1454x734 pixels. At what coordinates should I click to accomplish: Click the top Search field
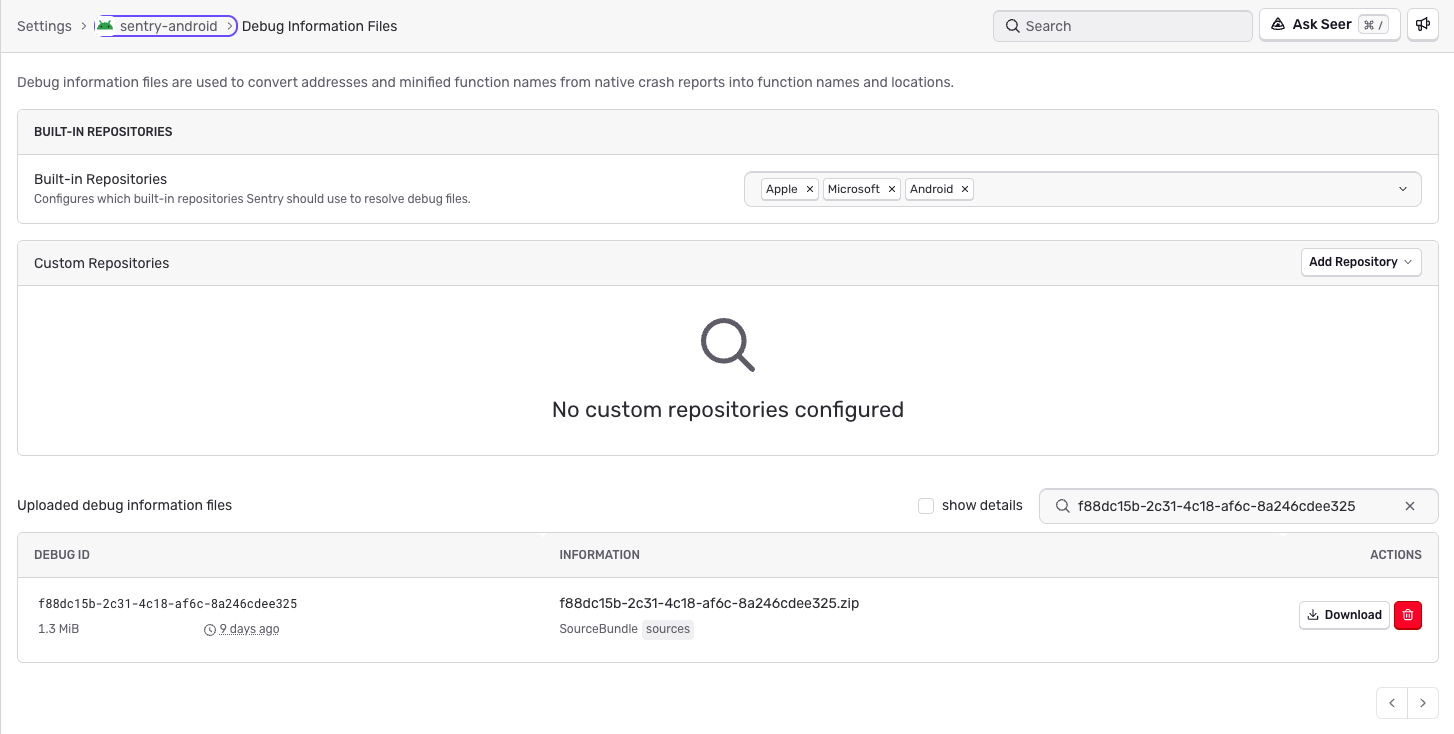pos(1122,26)
